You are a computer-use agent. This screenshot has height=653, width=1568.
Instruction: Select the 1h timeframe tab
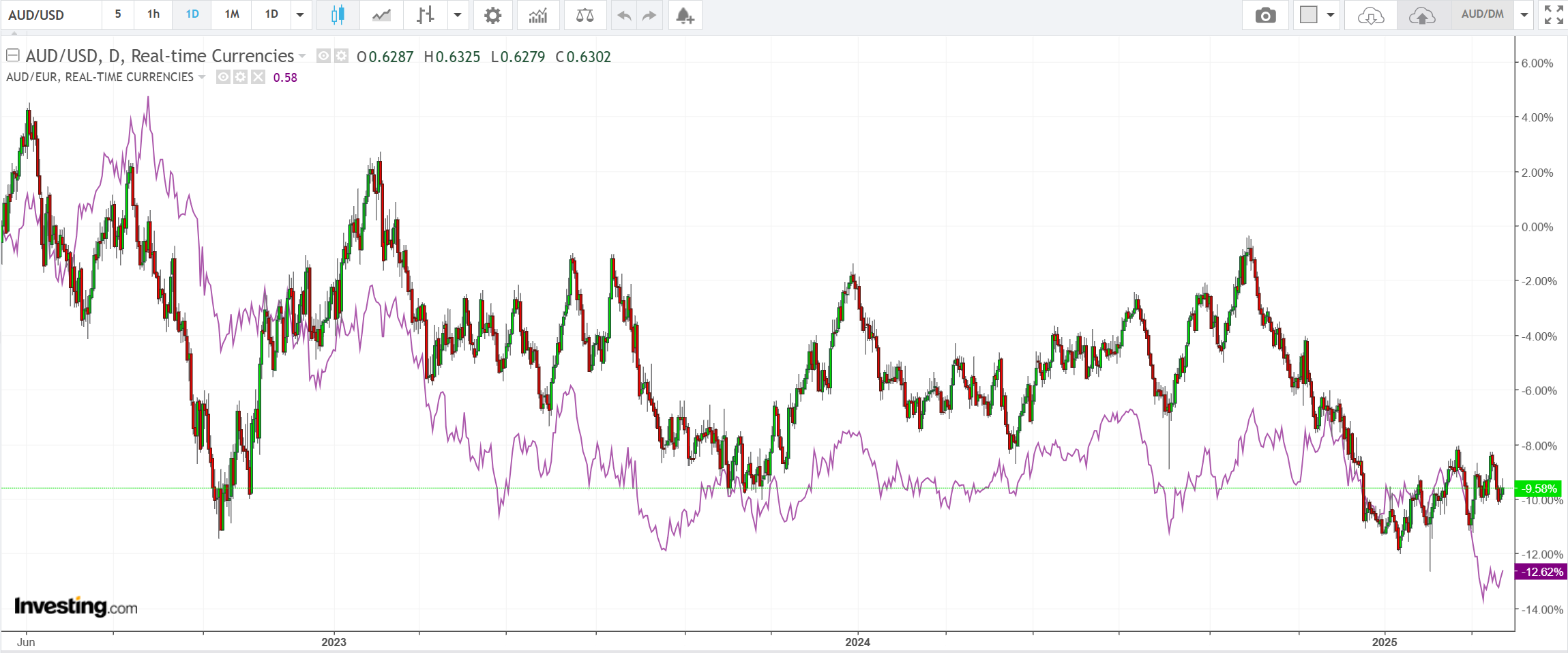153,14
